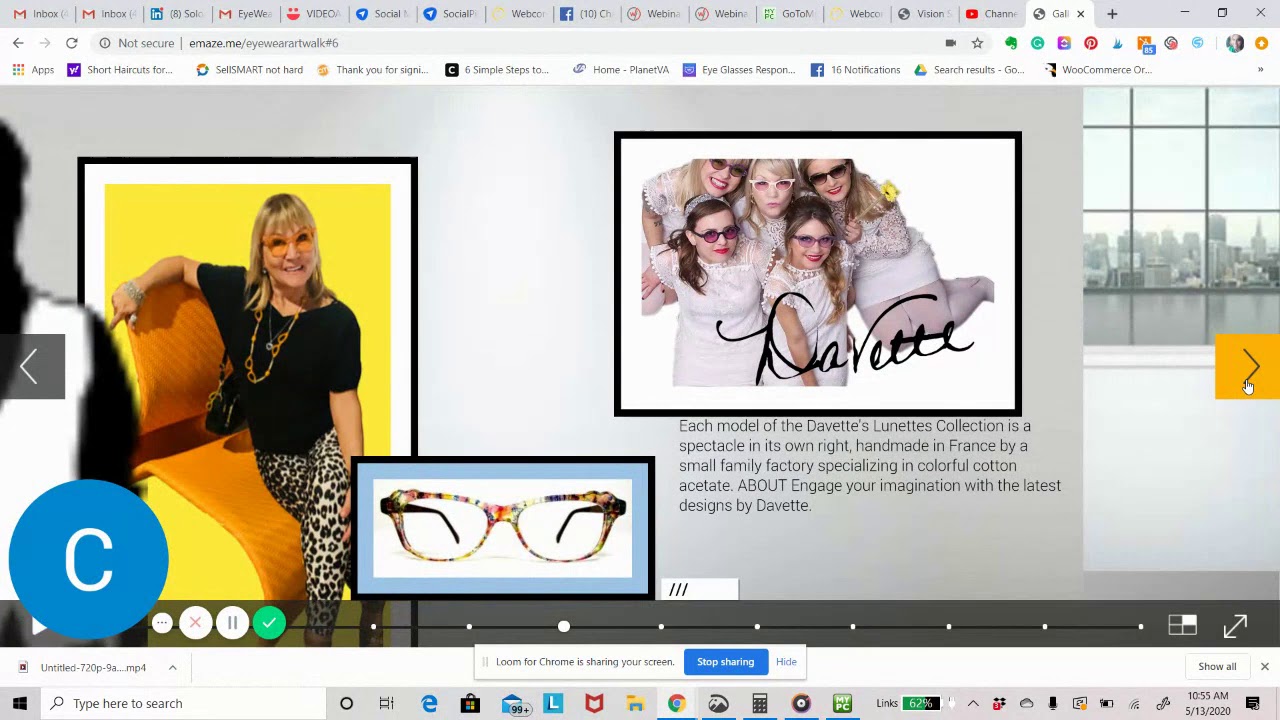Show hidden system tray icons
The width and height of the screenshot is (1280, 720).
coord(973,703)
